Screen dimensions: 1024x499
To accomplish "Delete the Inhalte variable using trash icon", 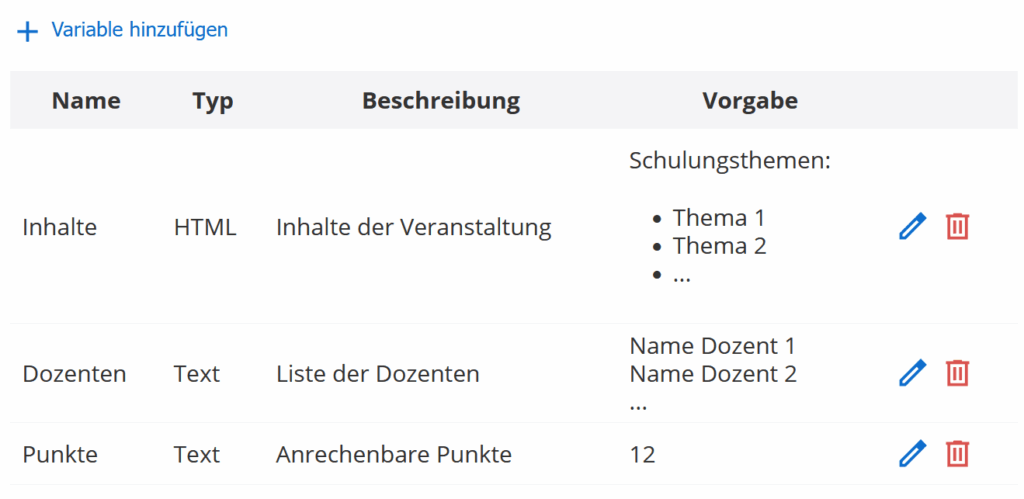I will pos(957,227).
